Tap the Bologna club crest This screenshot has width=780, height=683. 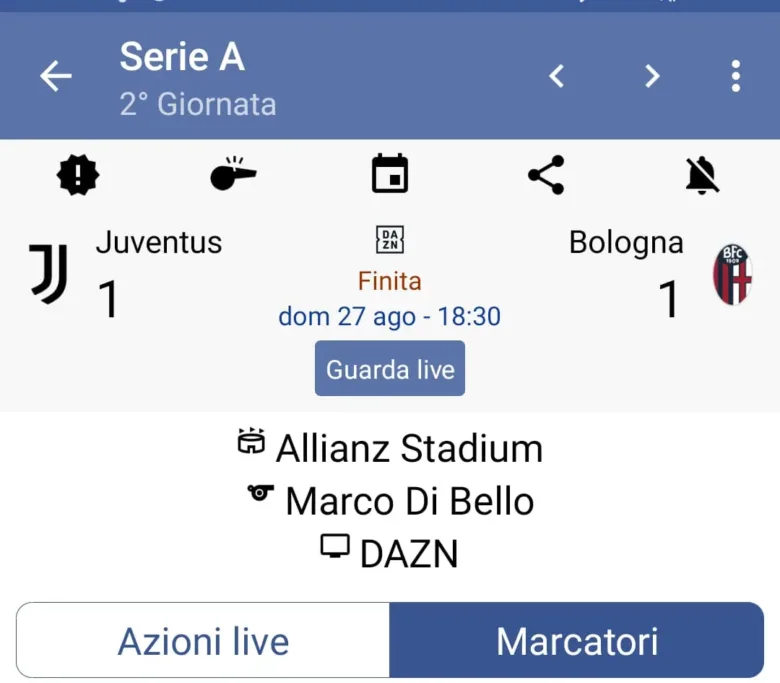(732, 275)
